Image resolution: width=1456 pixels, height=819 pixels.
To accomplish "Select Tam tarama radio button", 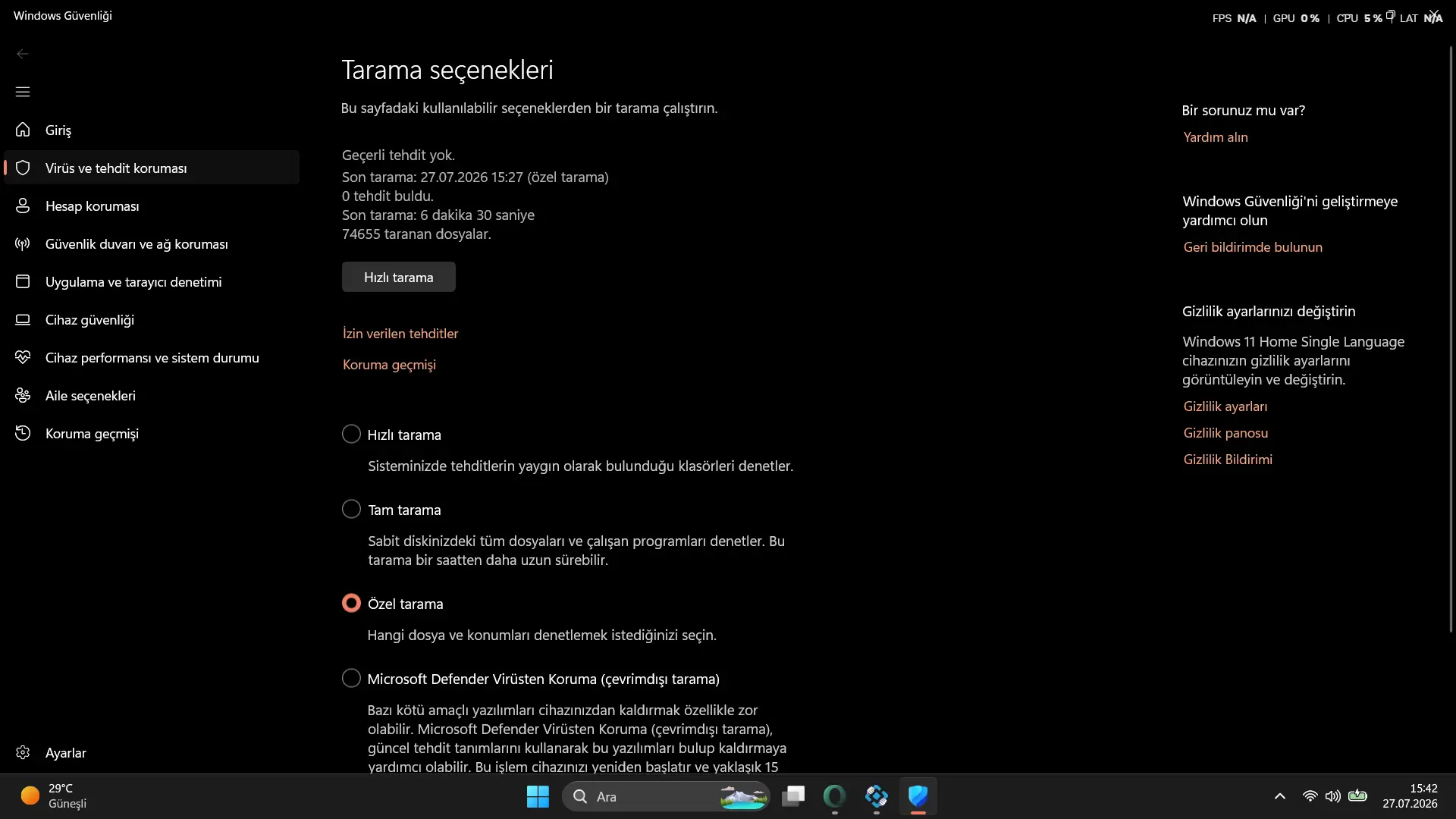I will 351,509.
